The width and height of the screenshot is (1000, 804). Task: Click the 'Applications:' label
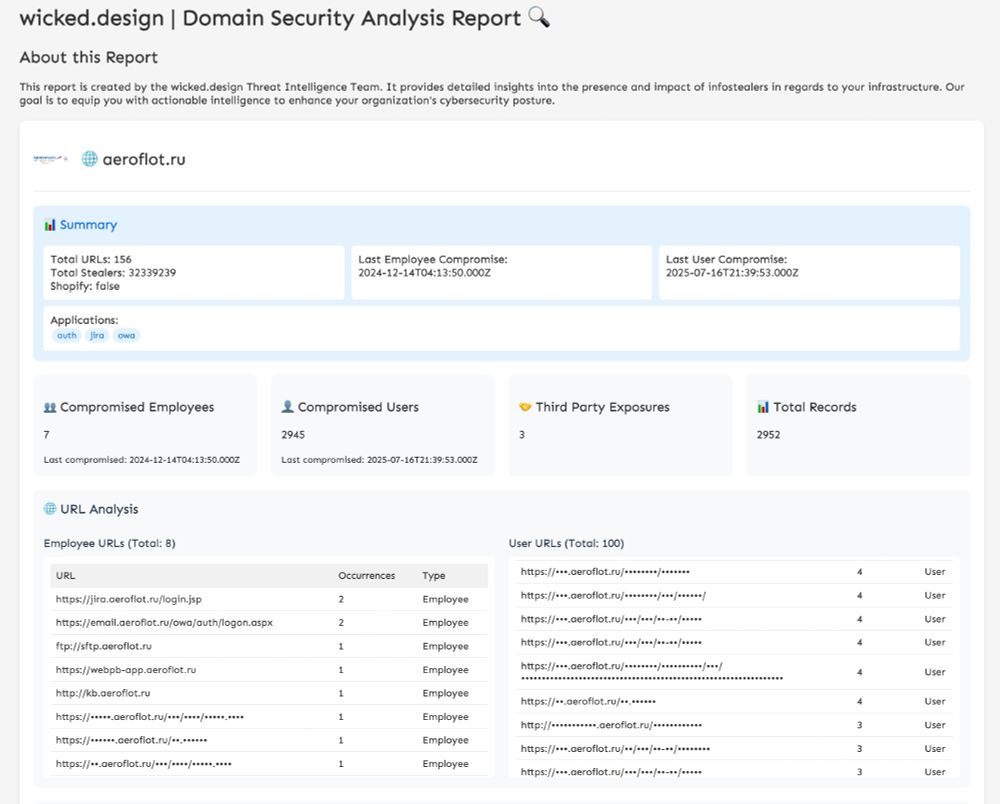(84, 320)
